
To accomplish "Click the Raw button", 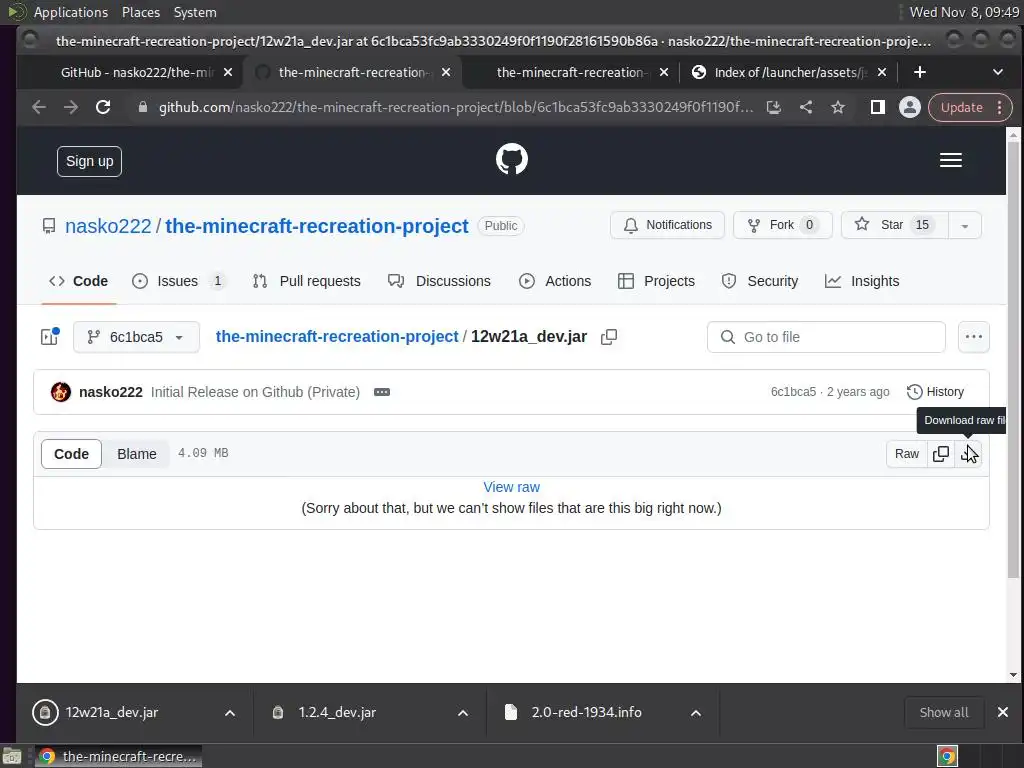I will (x=906, y=454).
